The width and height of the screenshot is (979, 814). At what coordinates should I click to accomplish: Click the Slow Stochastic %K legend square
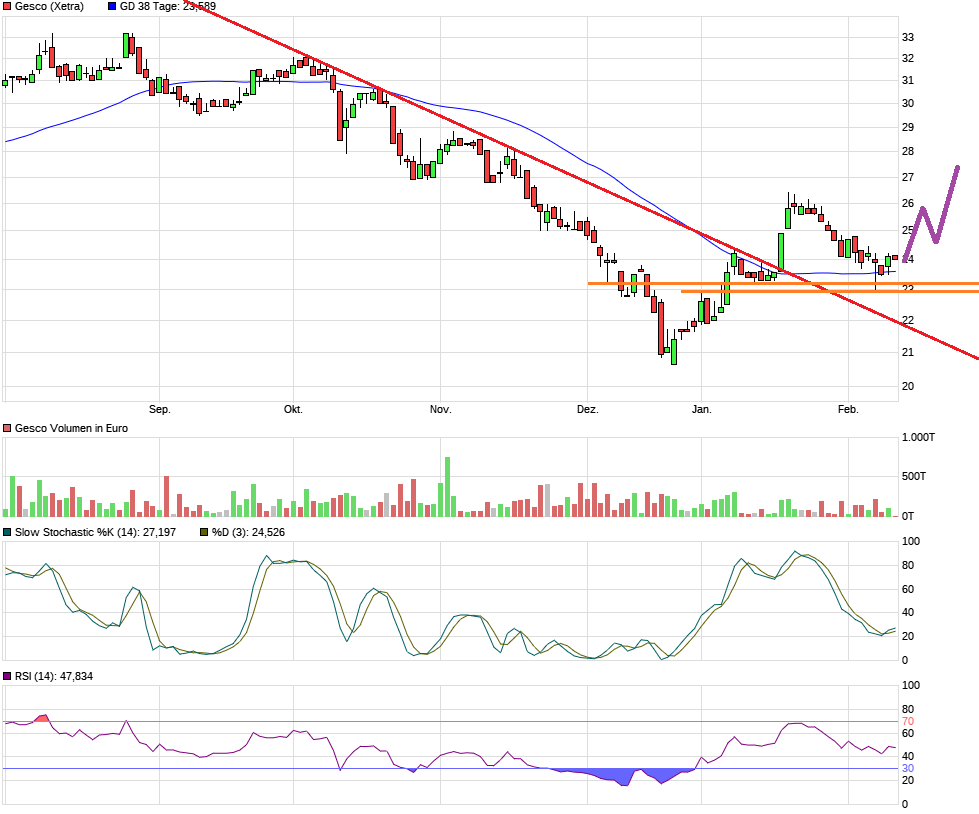coord(7,532)
